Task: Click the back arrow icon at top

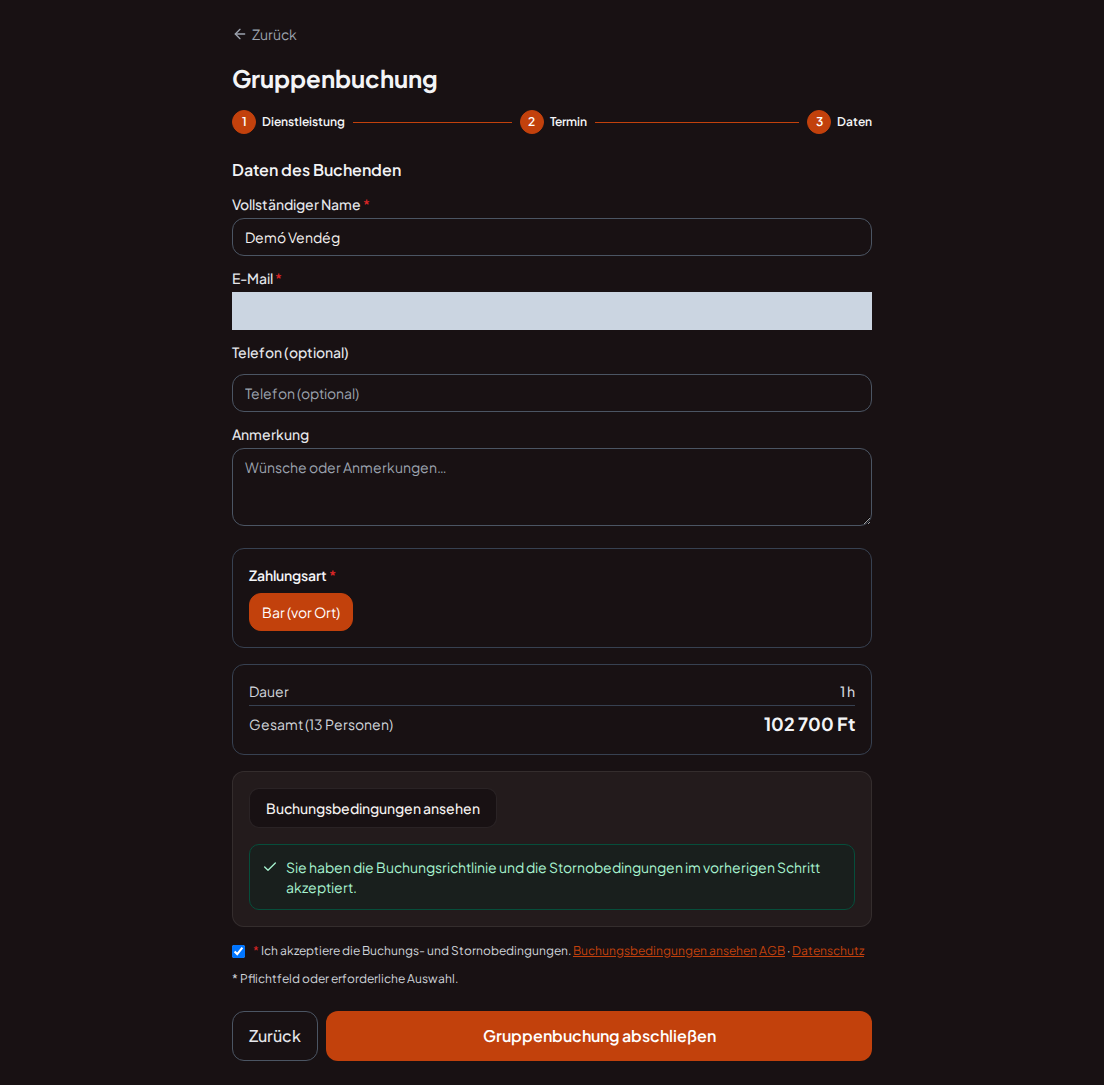Action: click(239, 35)
